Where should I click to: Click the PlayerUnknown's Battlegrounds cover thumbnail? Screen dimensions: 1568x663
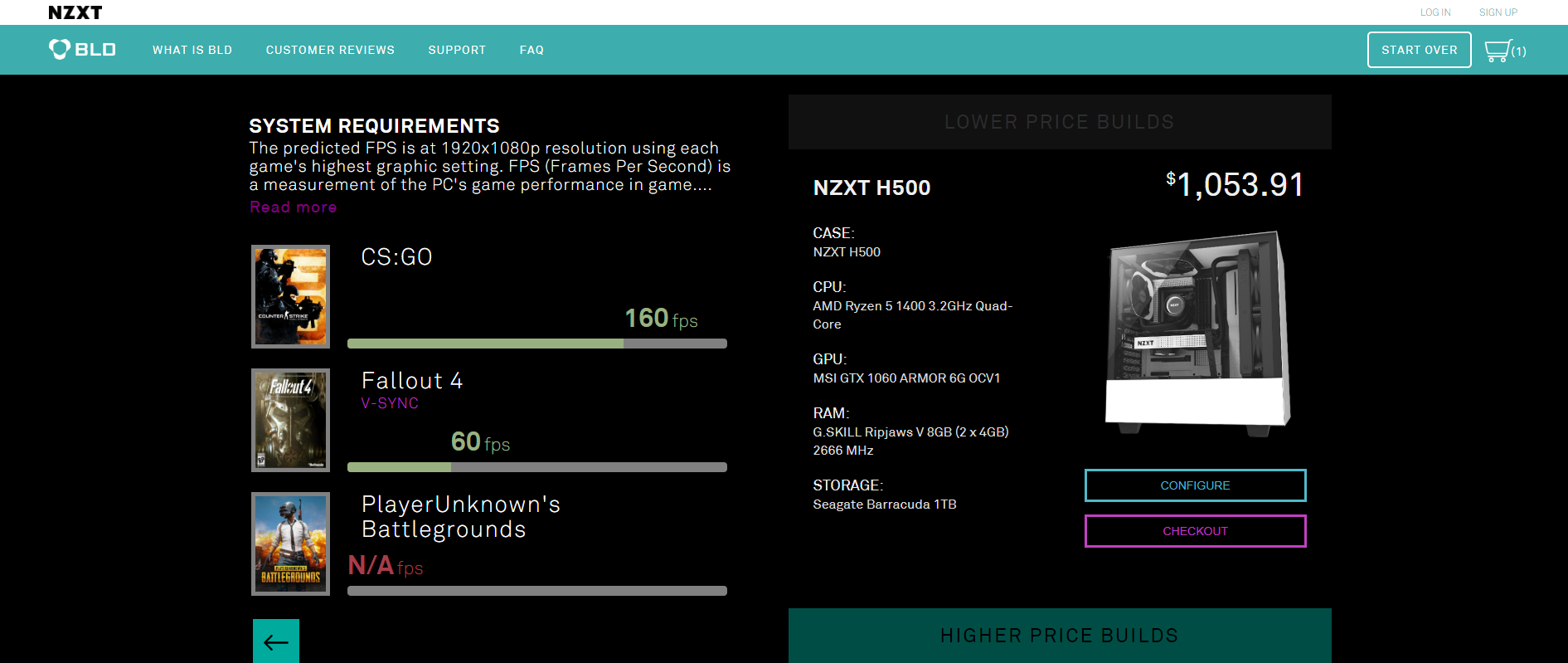point(290,544)
